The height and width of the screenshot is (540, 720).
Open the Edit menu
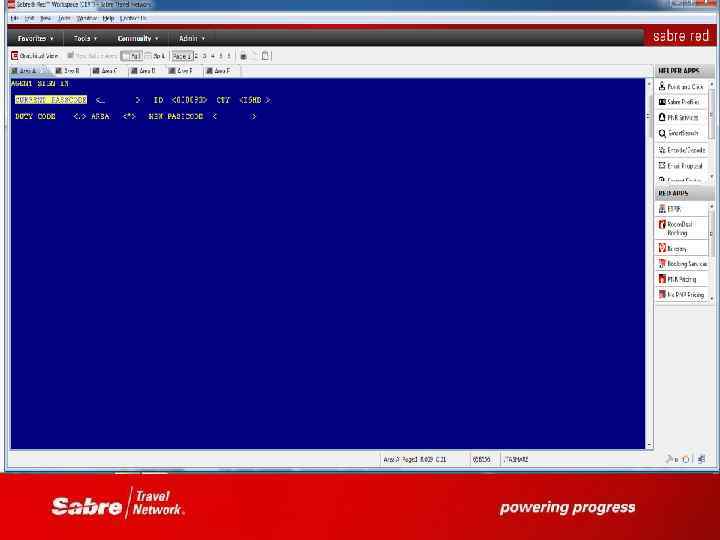(29, 18)
